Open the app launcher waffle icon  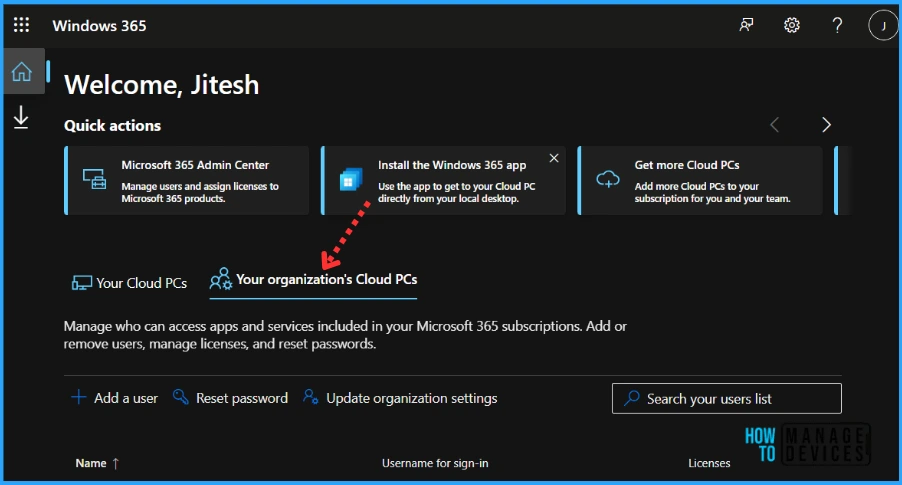click(x=21, y=25)
